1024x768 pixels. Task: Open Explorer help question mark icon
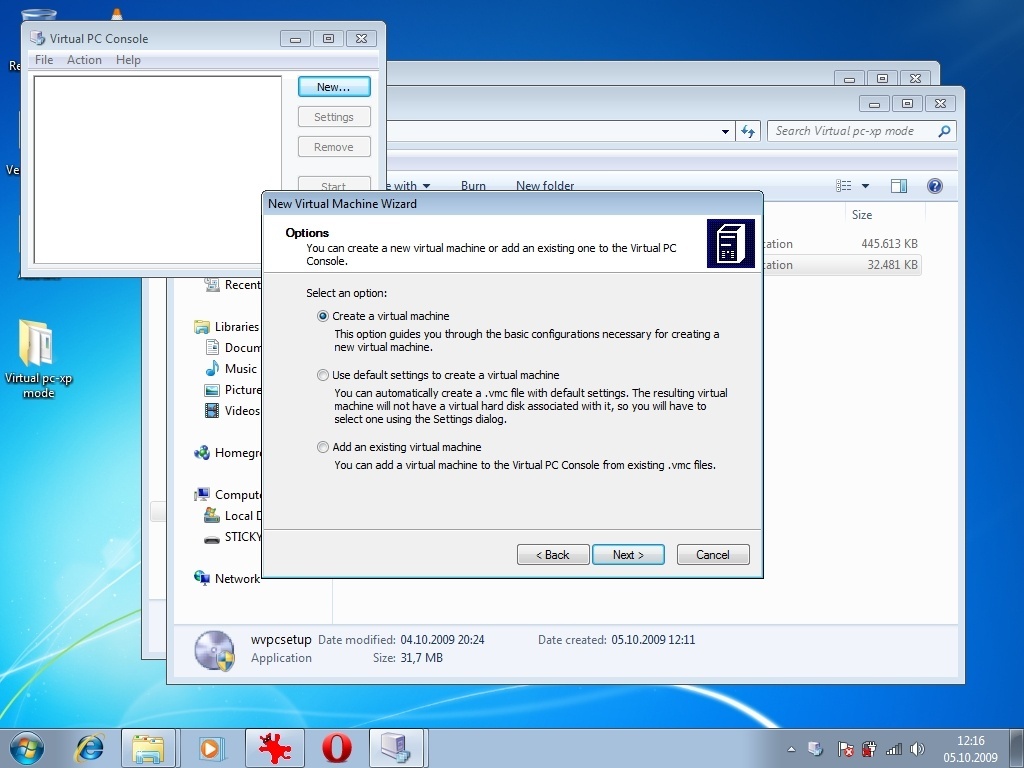[x=934, y=186]
